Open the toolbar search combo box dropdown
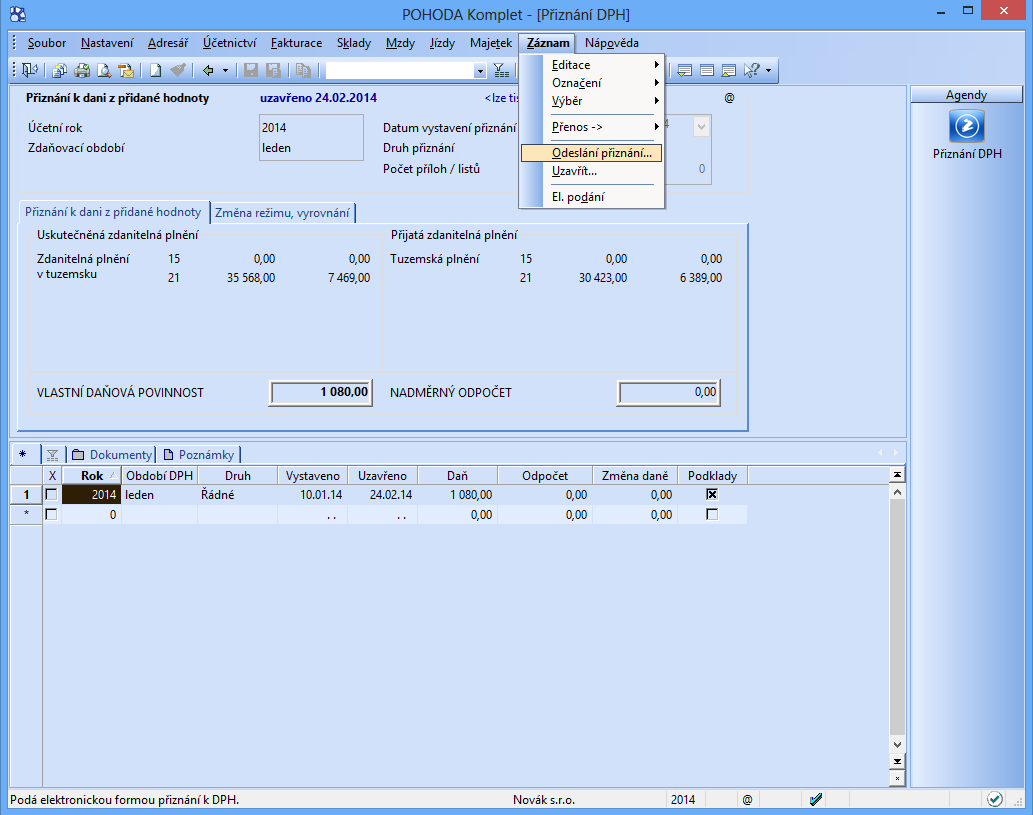This screenshot has height=815, width=1033. tap(479, 71)
